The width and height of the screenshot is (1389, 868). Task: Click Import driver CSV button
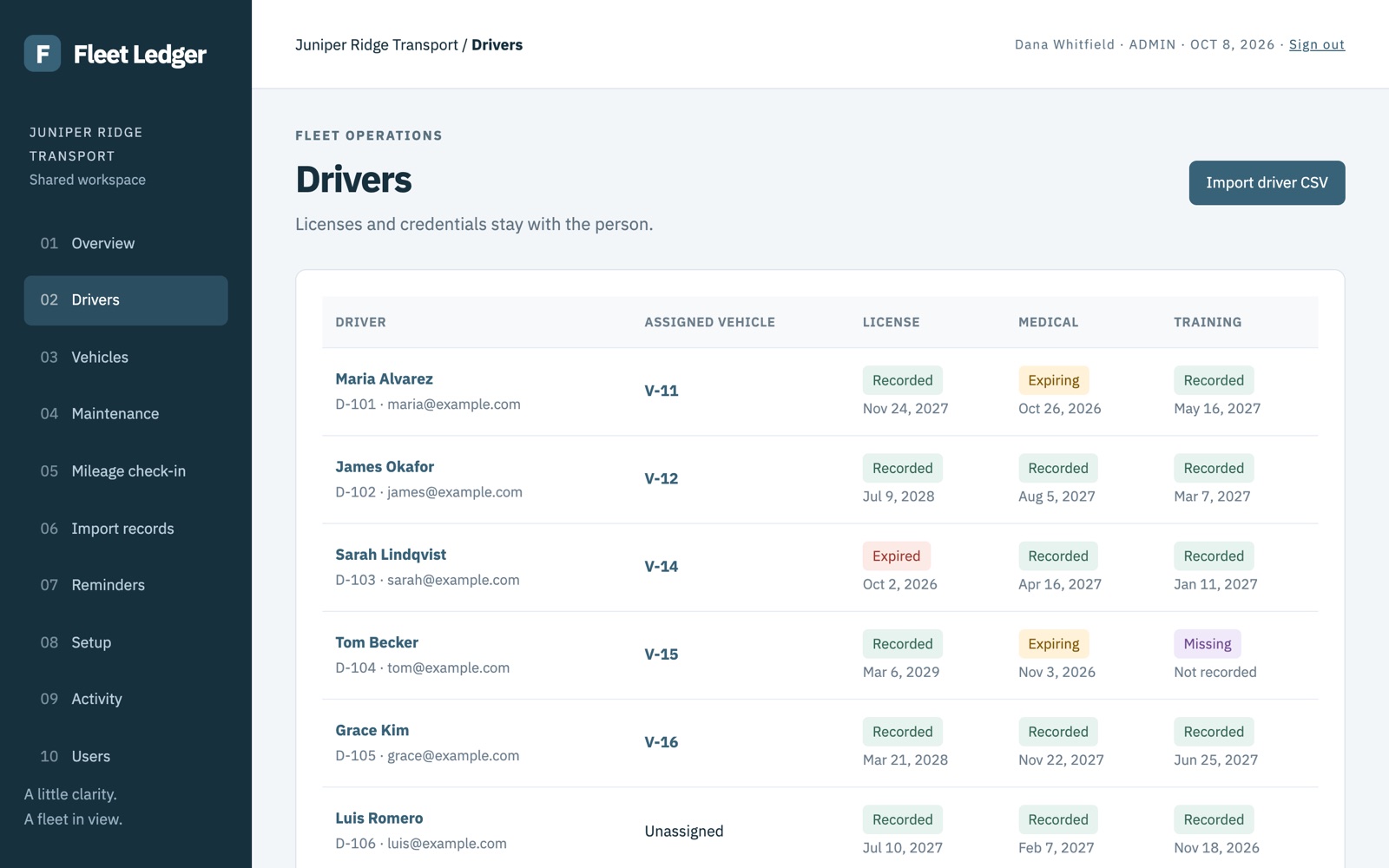[1267, 183]
